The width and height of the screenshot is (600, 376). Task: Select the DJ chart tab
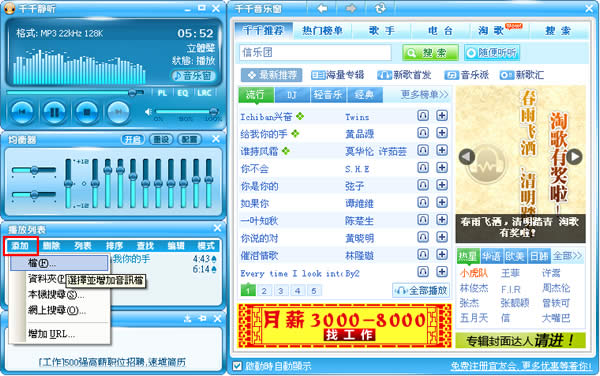292,95
